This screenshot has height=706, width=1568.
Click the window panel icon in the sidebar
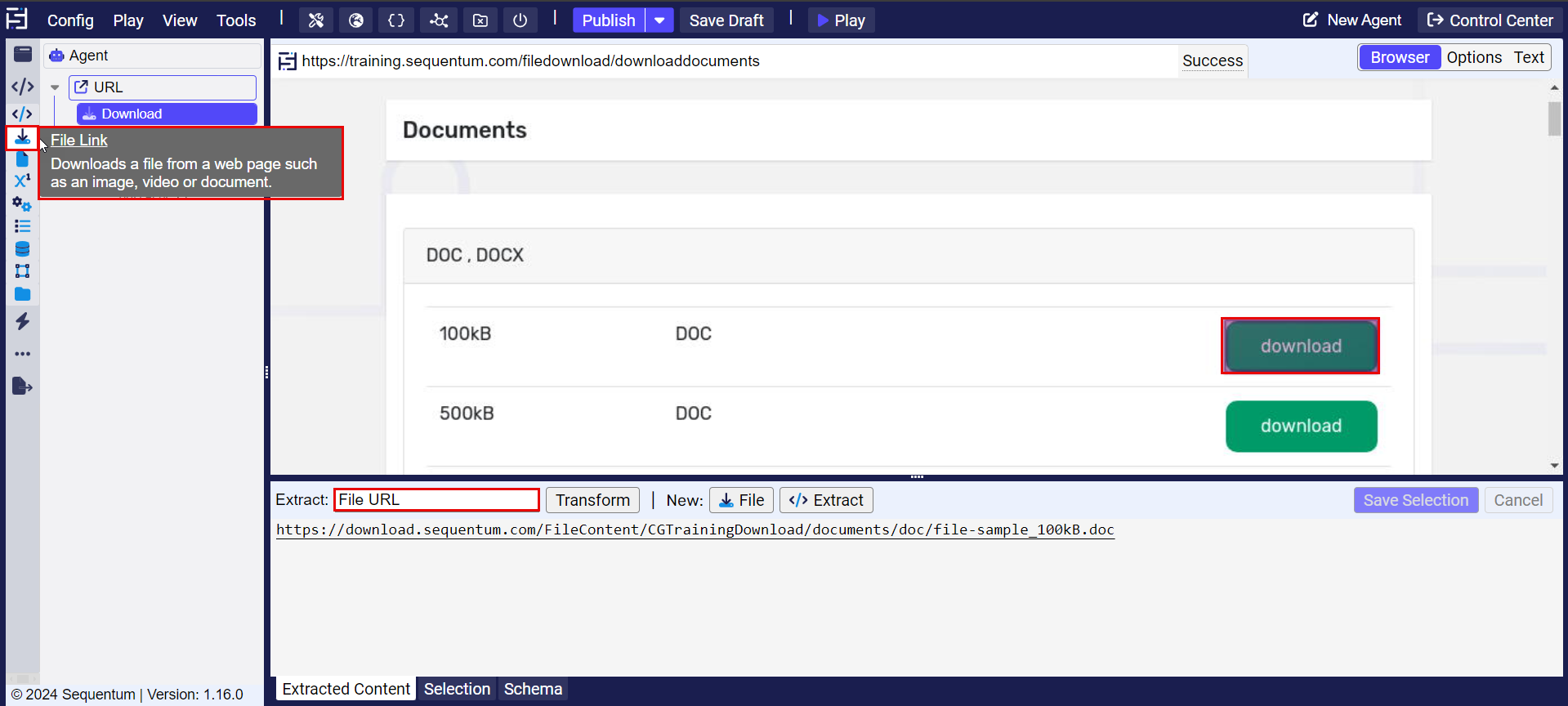click(23, 55)
